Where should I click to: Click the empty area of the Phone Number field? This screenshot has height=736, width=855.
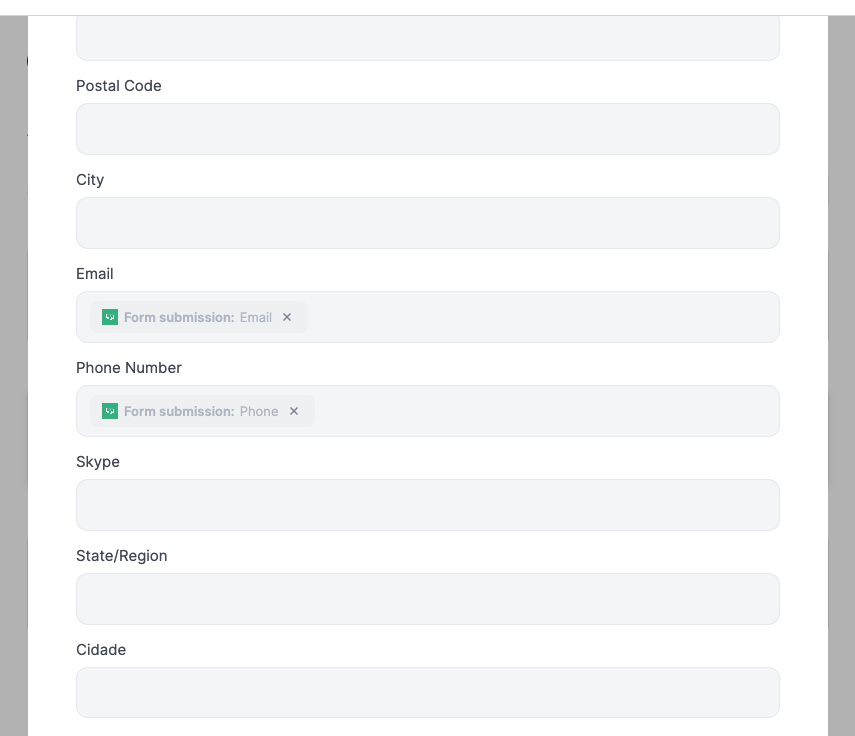(x=545, y=411)
